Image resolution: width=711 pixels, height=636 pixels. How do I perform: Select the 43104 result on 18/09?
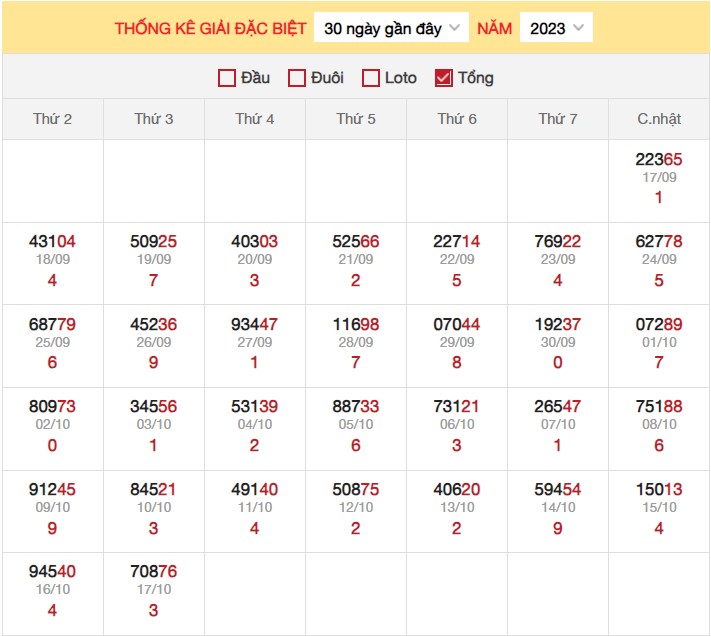pos(53,241)
